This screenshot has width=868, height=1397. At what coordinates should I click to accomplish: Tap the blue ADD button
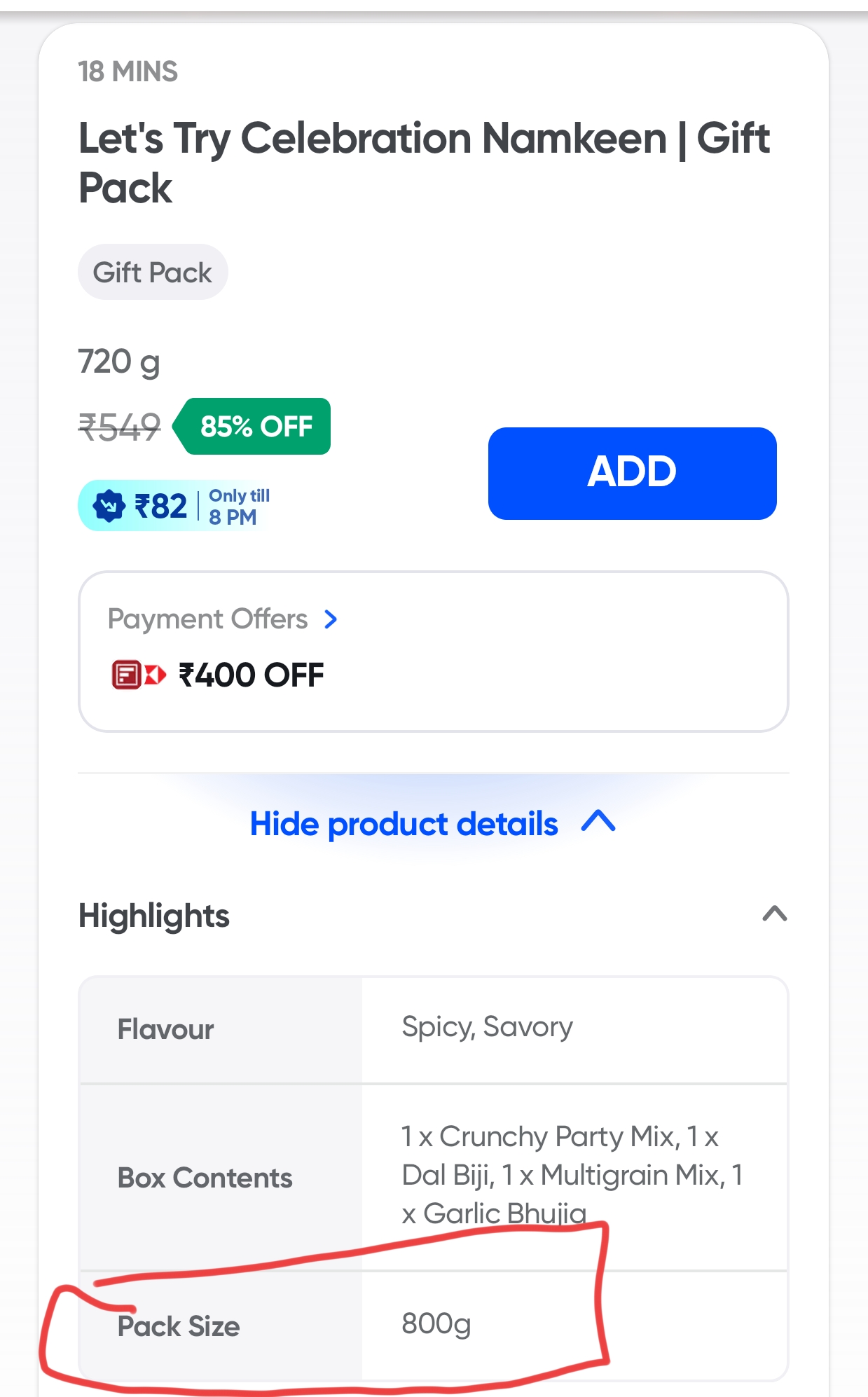(x=632, y=473)
